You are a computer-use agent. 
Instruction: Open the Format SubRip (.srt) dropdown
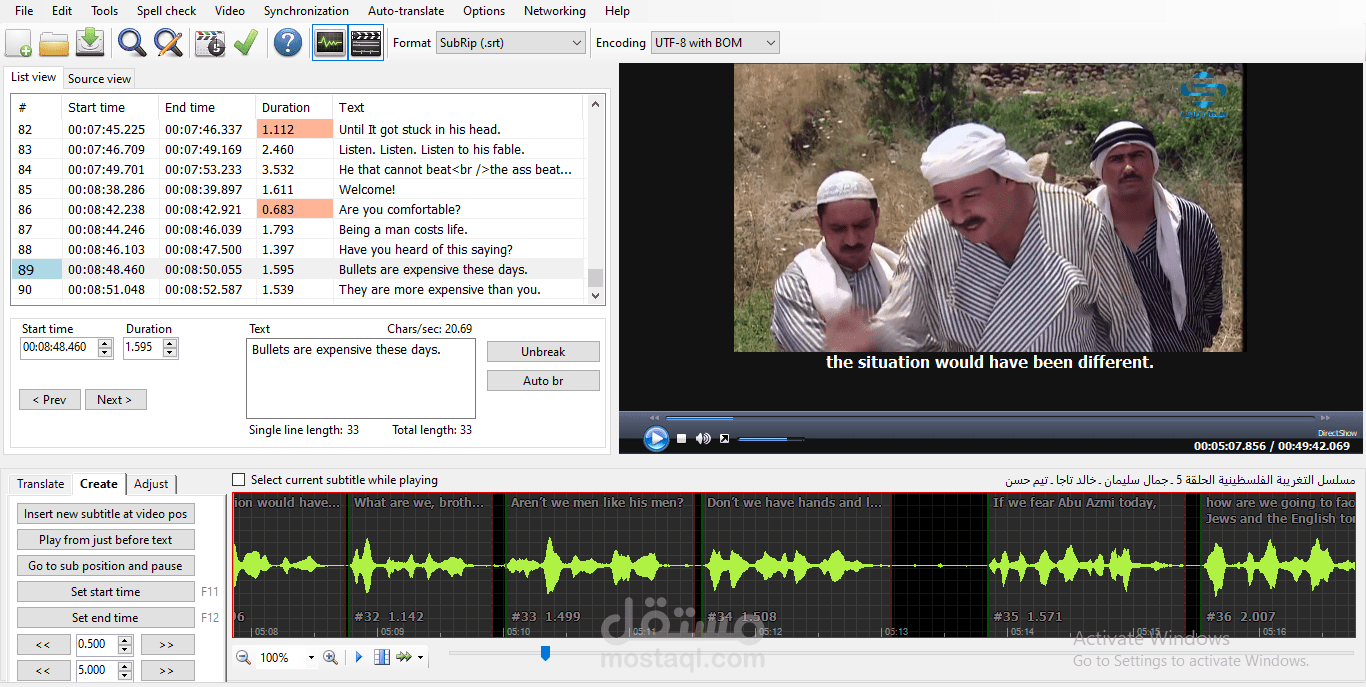coord(511,43)
